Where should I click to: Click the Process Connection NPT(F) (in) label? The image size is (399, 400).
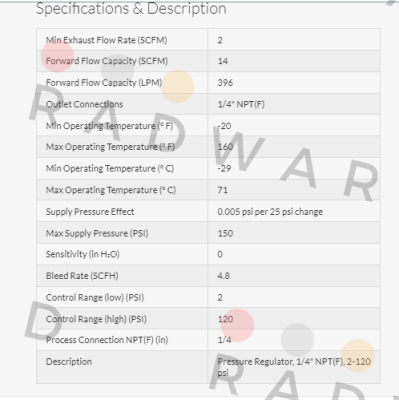click(x=107, y=340)
